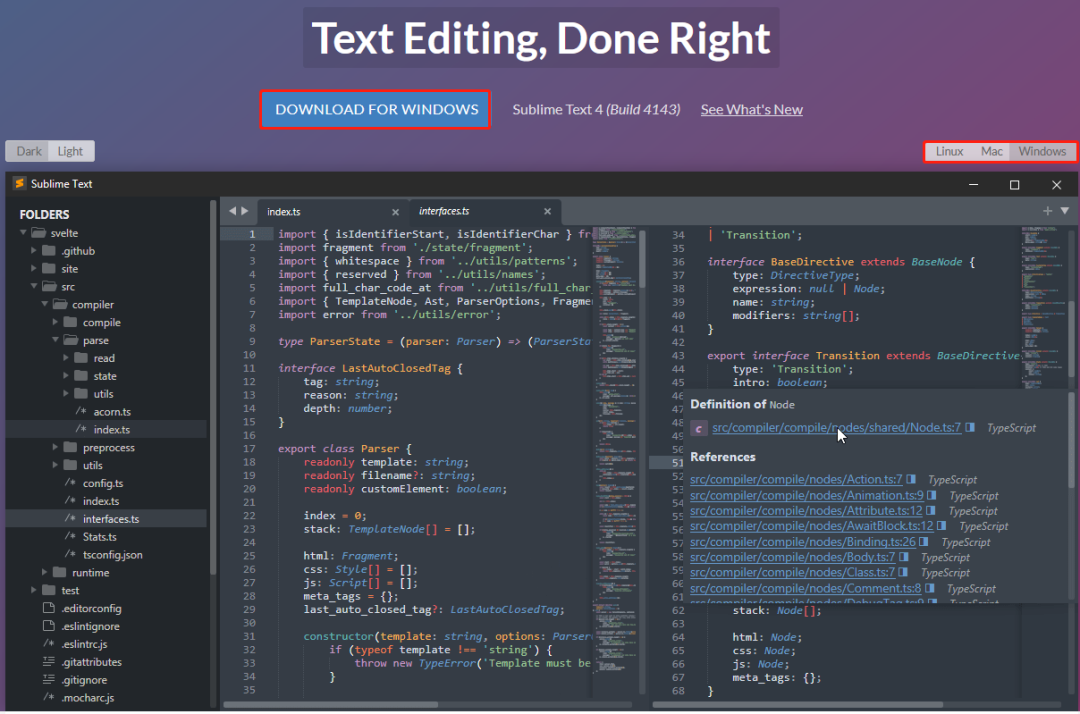Open Stats.ts in the sidebar
Image resolution: width=1080 pixels, height=714 pixels.
pos(99,537)
